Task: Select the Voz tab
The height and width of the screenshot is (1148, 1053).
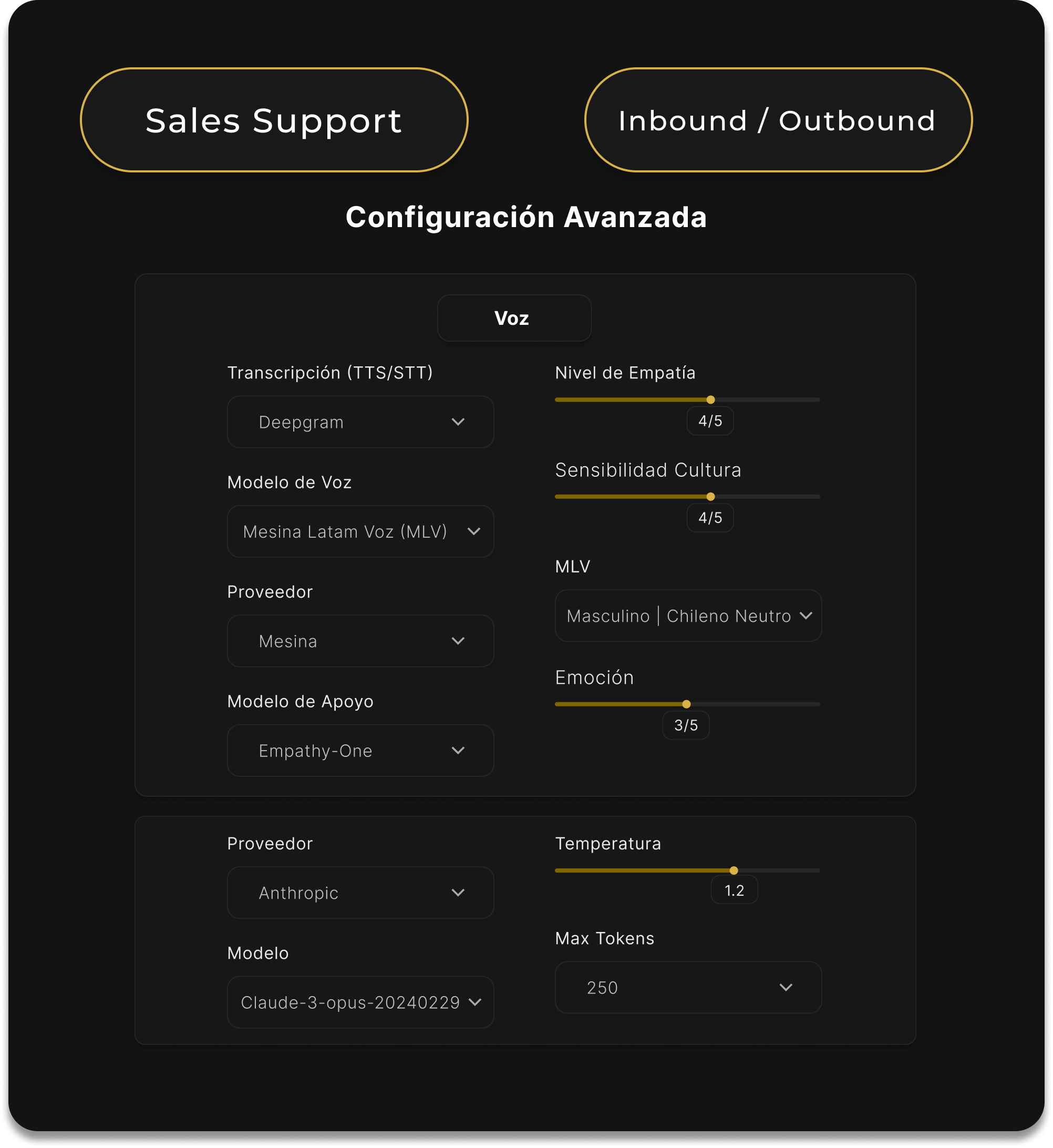Action: pyautogui.click(x=514, y=318)
